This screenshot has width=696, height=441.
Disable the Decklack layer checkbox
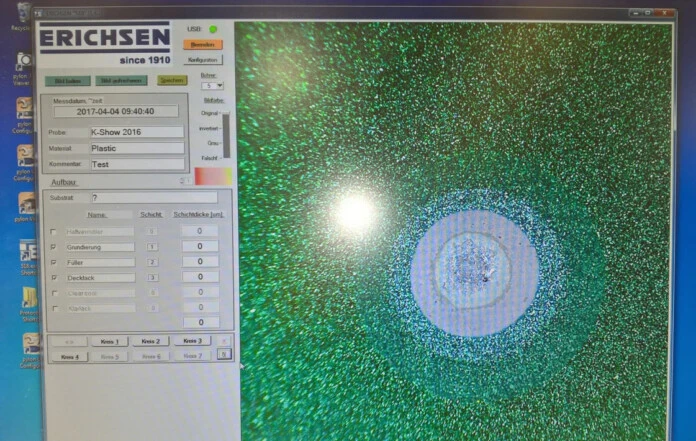53,278
